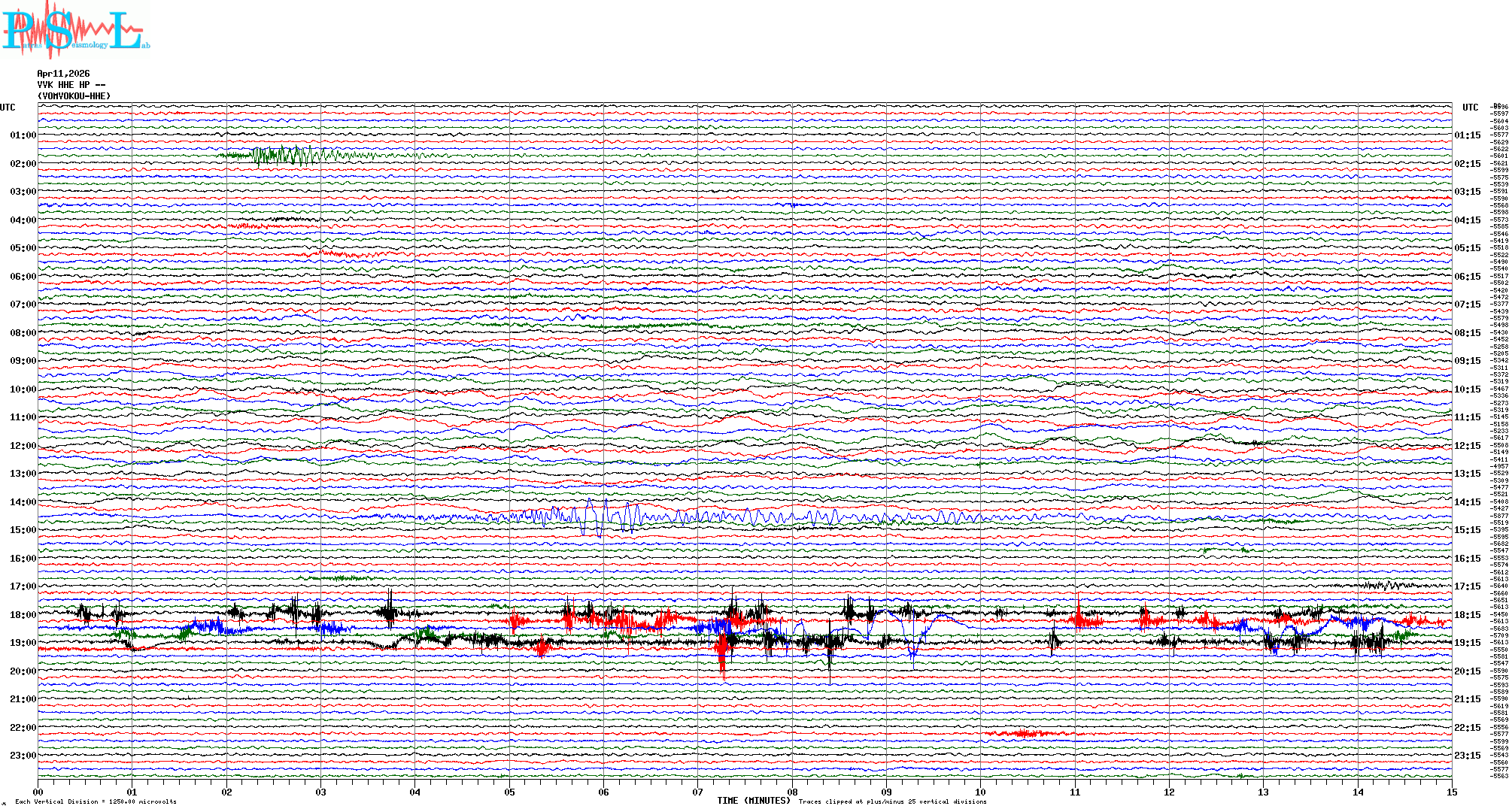This screenshot has width=1512, height=812.
Task: Click minute 10 on the bottom axis
Action: tap(980, 792)
